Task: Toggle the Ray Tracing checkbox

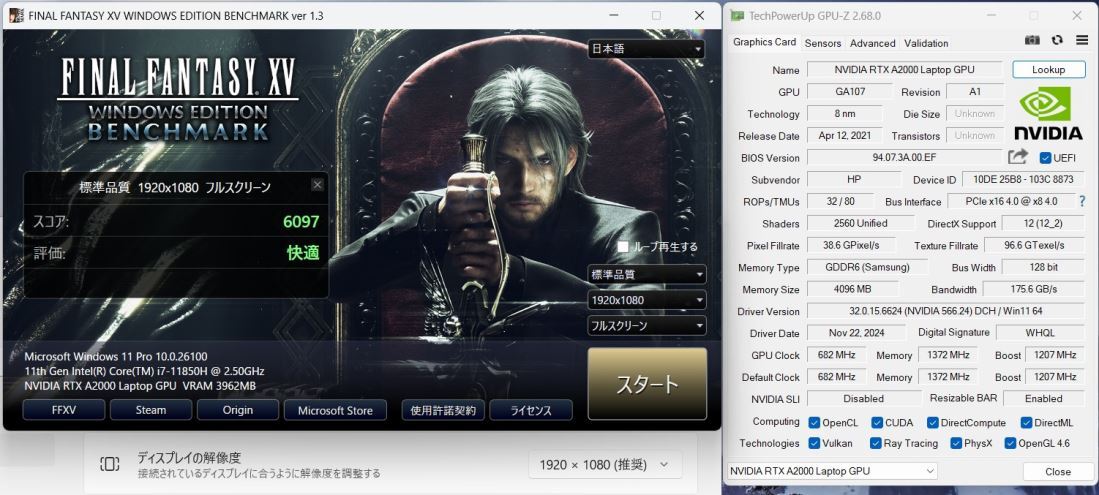Action: point(875,443)
